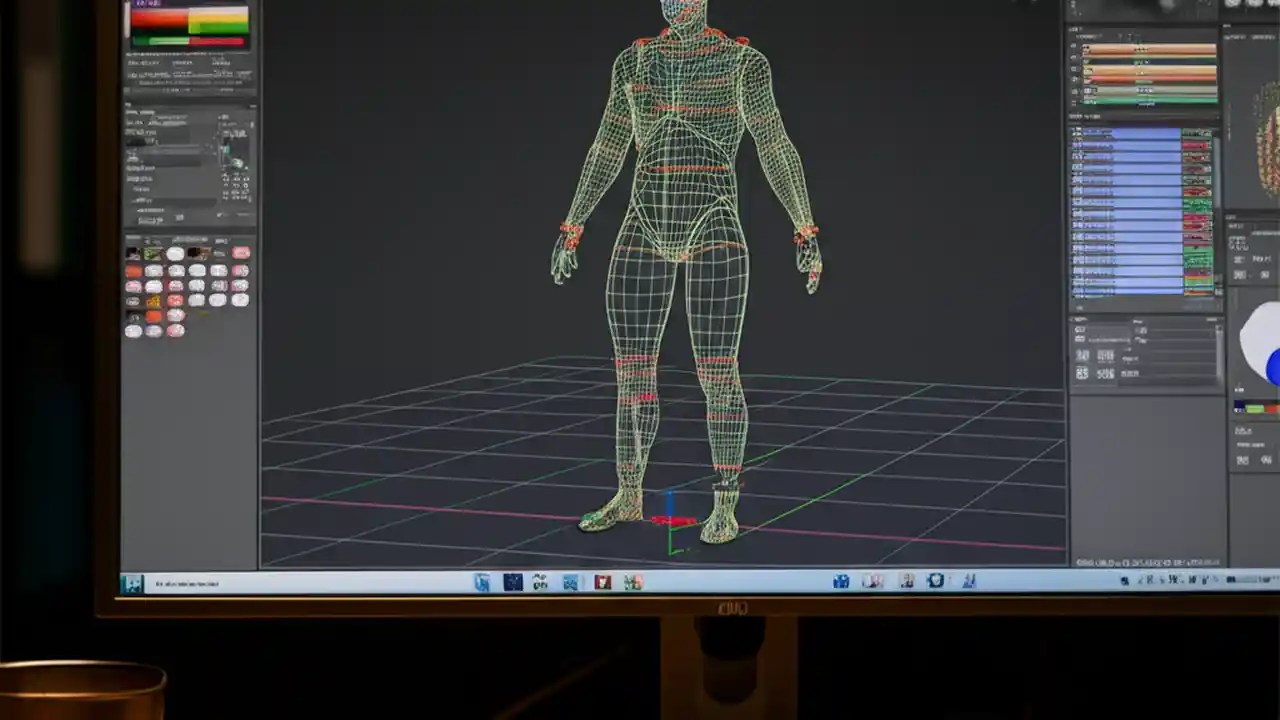Select the first brush thumbnail in the left palette
Image resolution: width=1280 pixels, height=720 pixels.
coord(134,253)
